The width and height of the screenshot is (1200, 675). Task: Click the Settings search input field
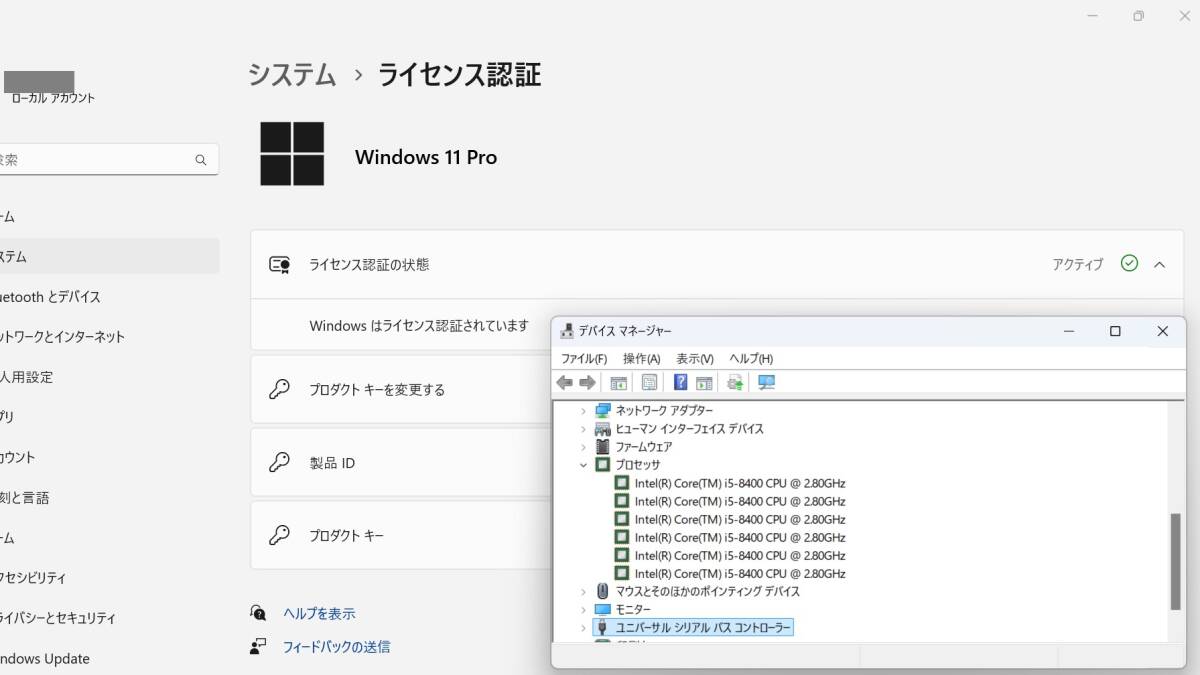coord(108,160)
